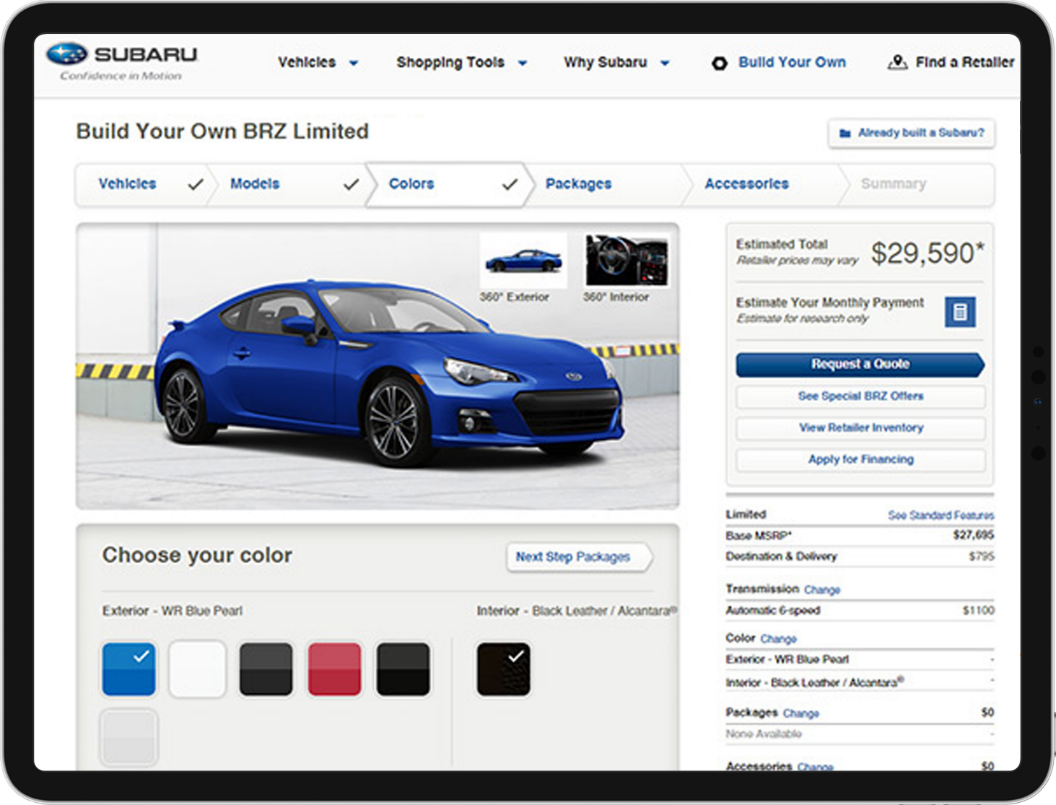The image size is (1056, 805).
Task: Go to Build Your Own
Action: coord(792,63)
